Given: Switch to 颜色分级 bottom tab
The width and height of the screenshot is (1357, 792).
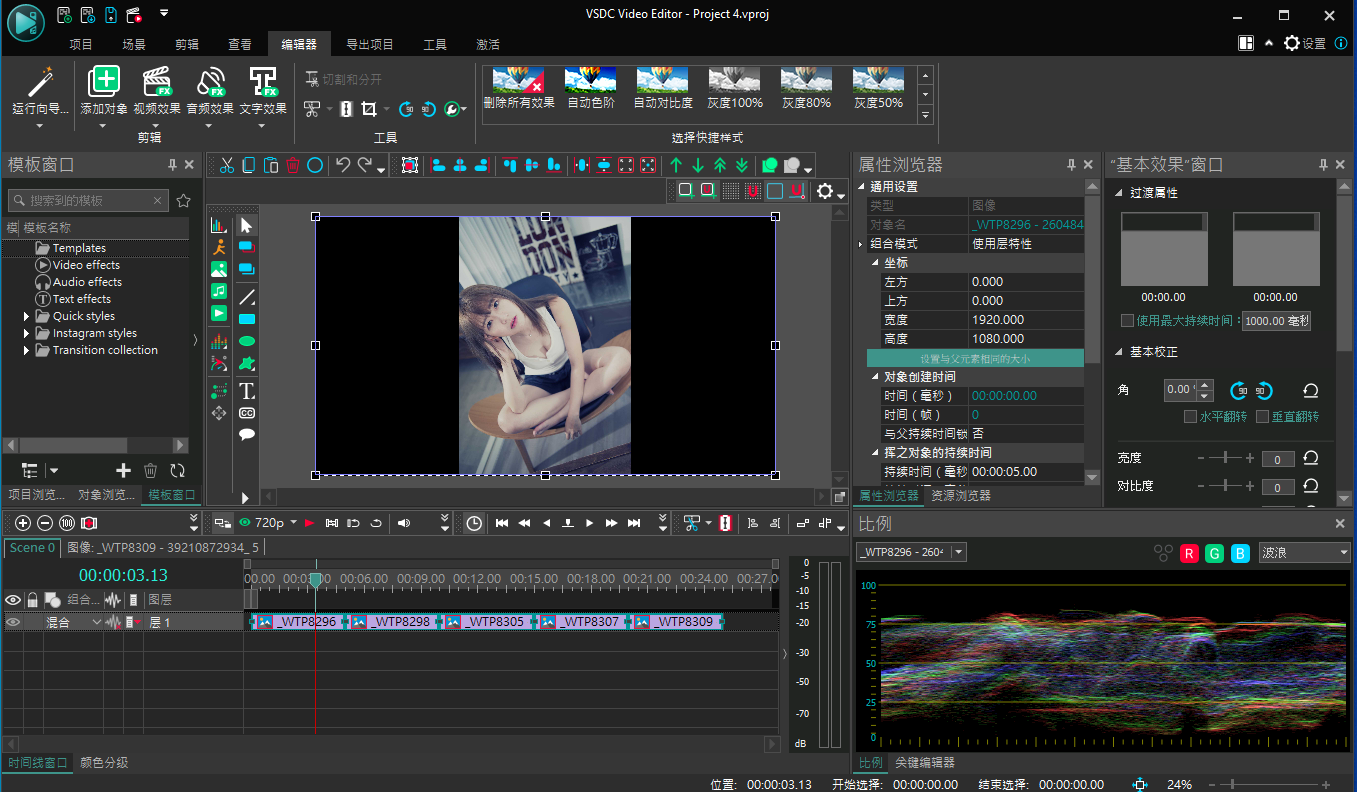Looking at the screenshot, I should [104, 762].
